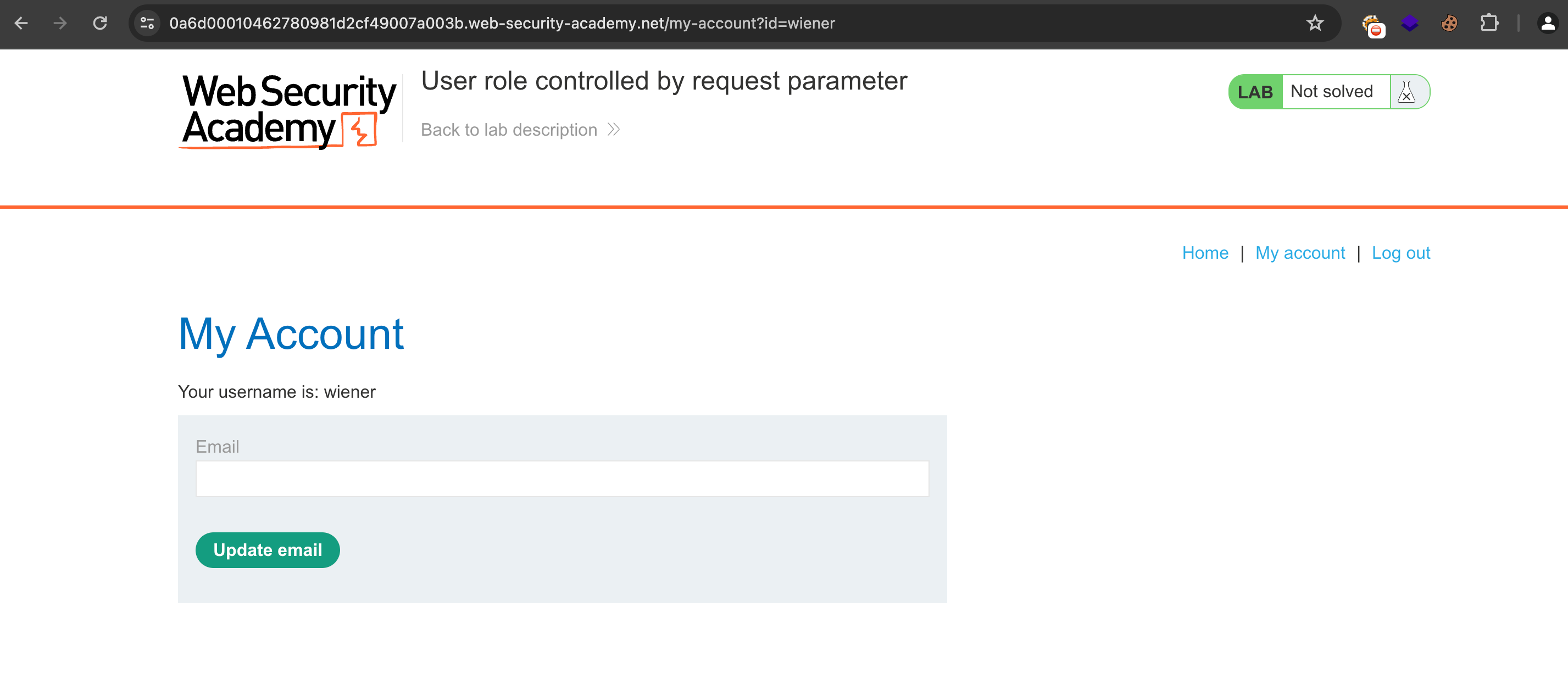Image resolution: width=1568 pixels, height=679 pixels.
Task: Open the brown cookie editor extension
Action: pyautogui.click(x=1449, y=23)
